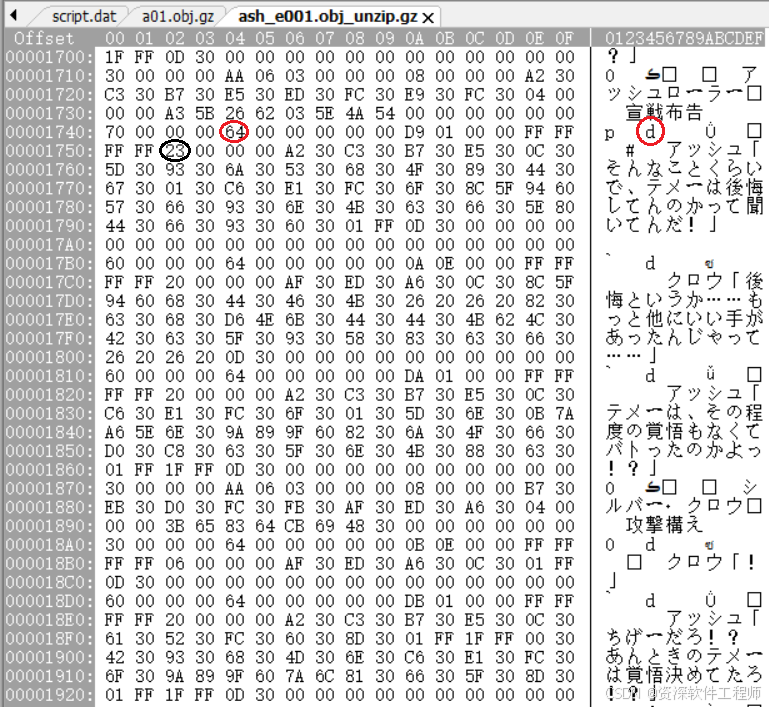Click decoded text 宣戦布告

(664, 113)
